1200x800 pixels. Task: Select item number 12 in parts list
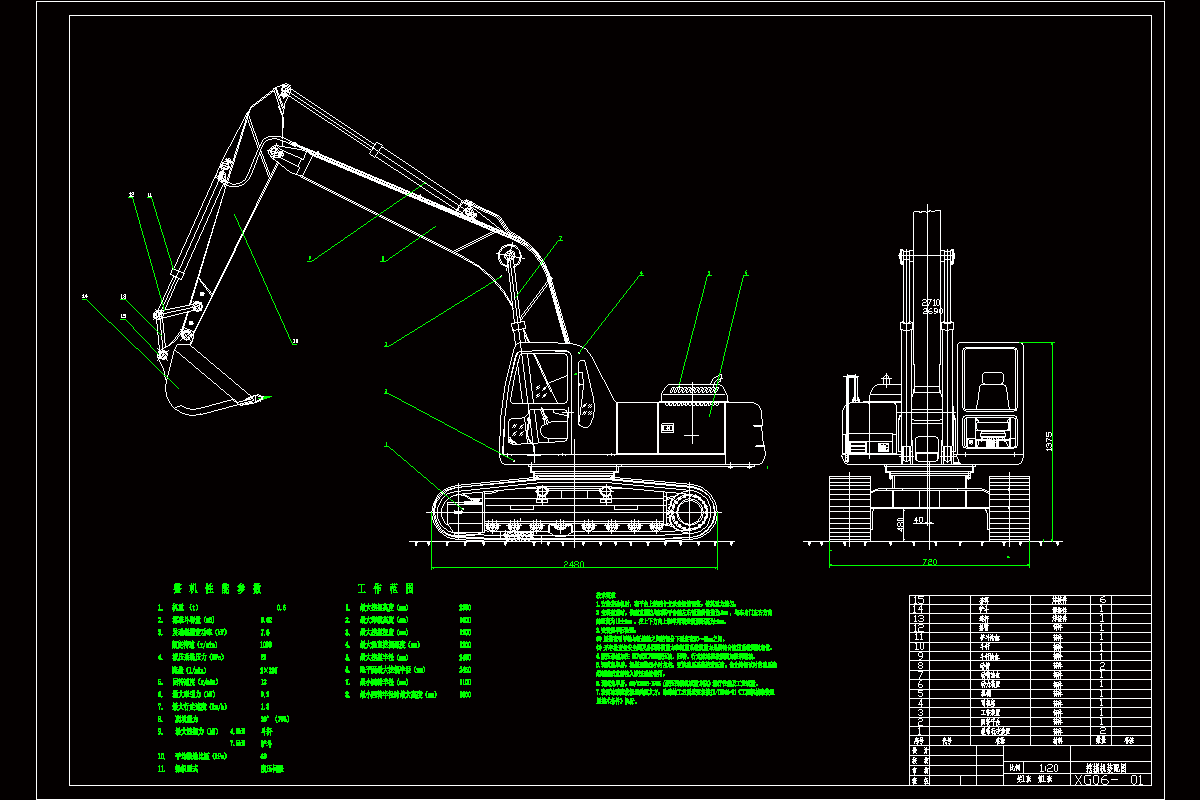(920, 628)
